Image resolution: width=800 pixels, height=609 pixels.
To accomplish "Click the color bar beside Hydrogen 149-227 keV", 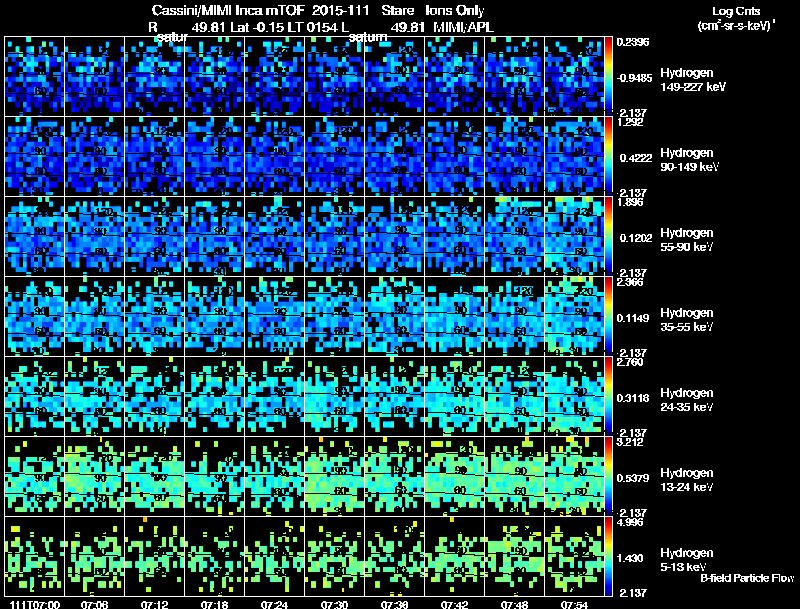I will pyautogui.click(x=608, y=75).
